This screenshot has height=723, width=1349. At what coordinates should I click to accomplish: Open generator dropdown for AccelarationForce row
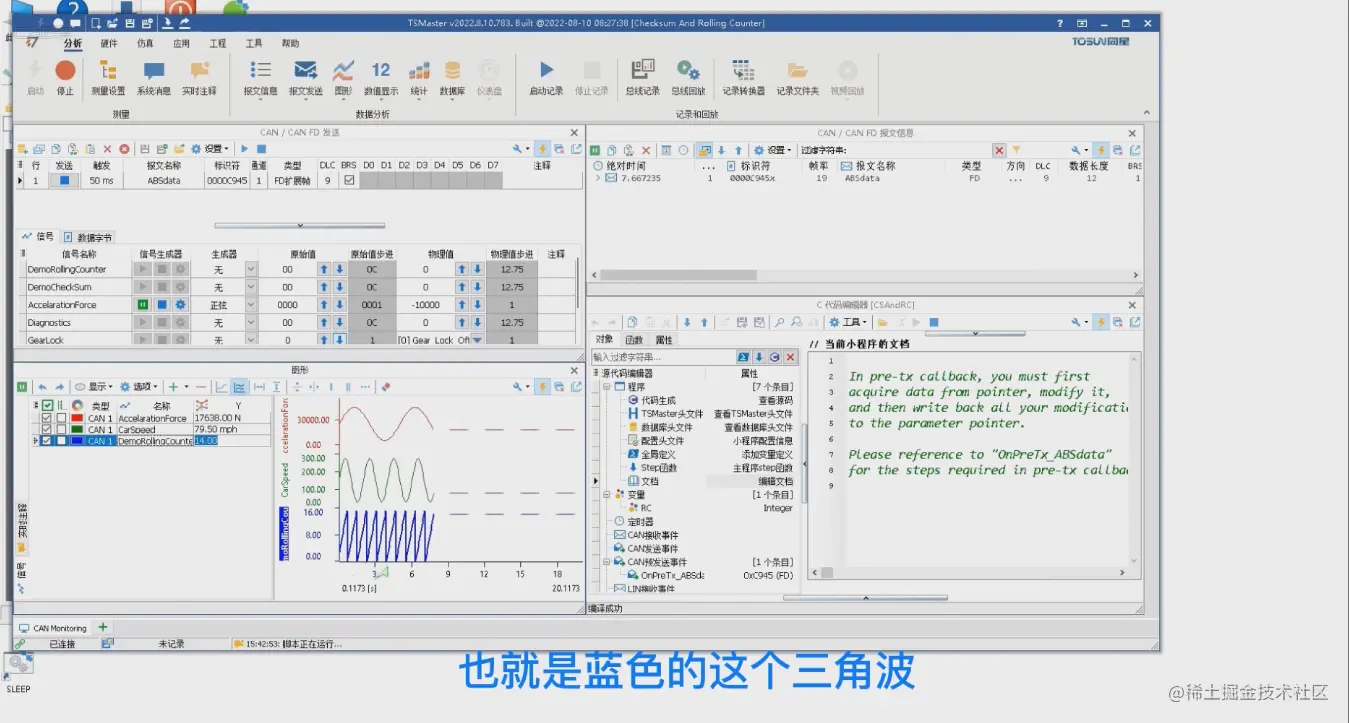point(251,304)
